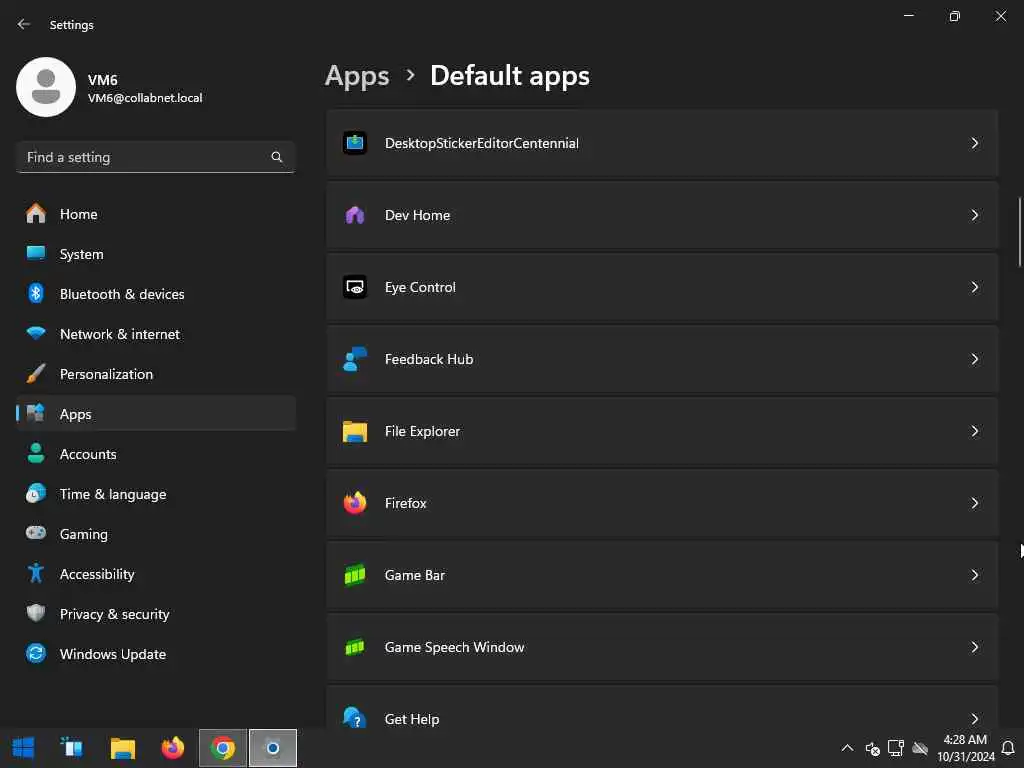
Task: Click the Game Bar icon
Action: pyautogui.click(x=354, y=575)
